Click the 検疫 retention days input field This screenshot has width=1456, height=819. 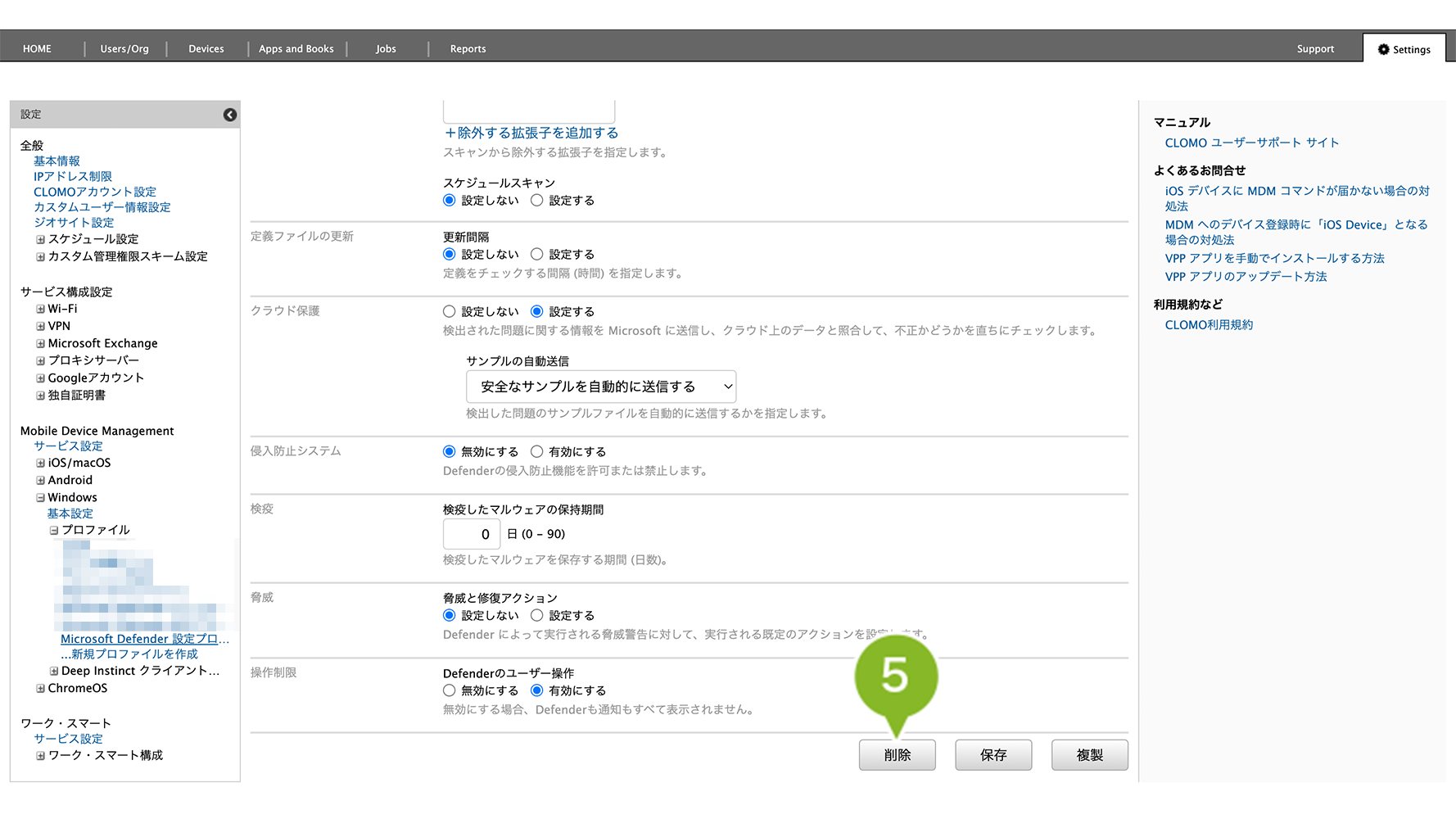coord(472,535)
